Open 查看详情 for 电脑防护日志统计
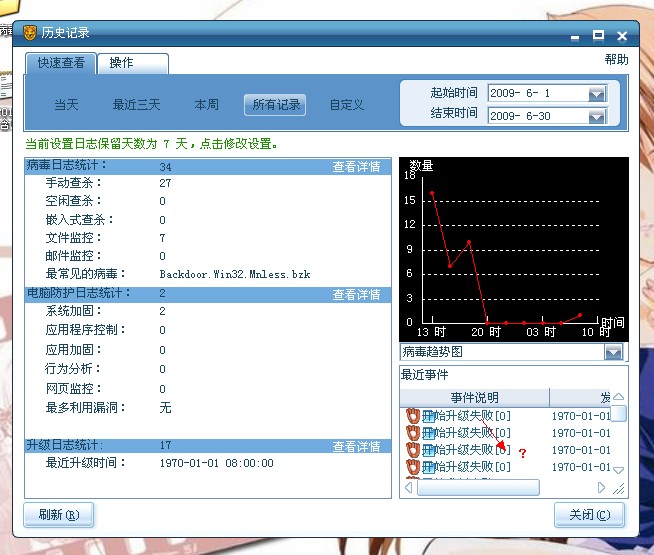The height and width of the screenshot is (555, 654). pos(356,295)
